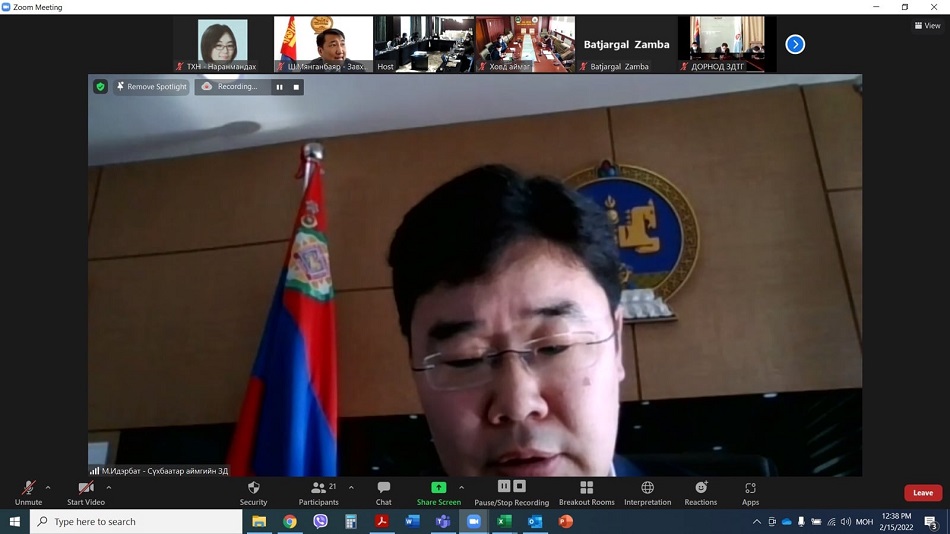
Task: Leave the meeting
Action: (x=922, y=492)
